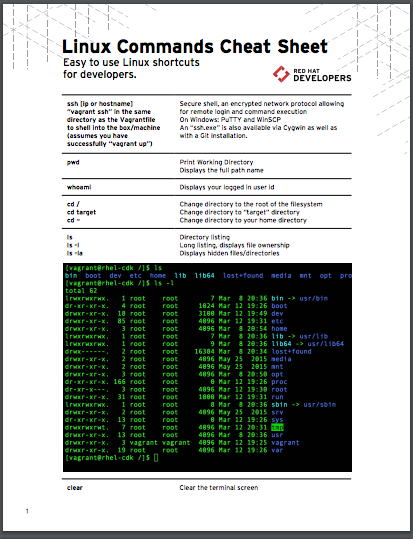Click the Linux Commands Cheat Sheet title
Viewport: 413px width, 539px height.
pyautogui.click(x=195, y=46)
